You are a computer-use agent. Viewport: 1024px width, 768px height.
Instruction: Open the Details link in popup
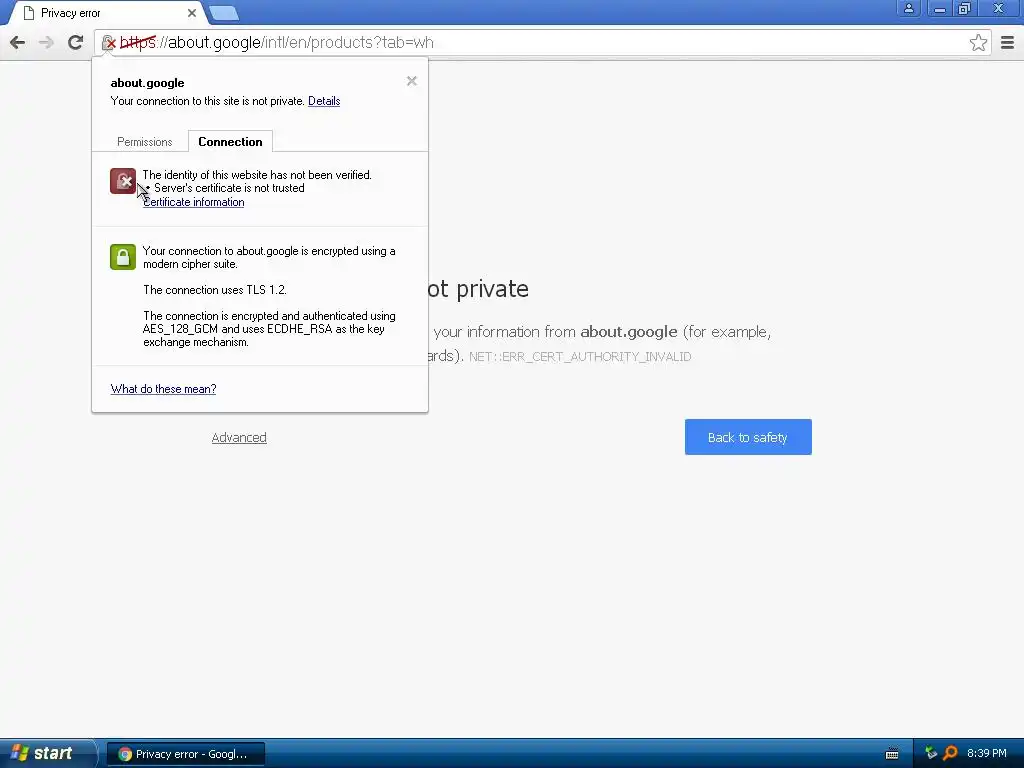click(x=324, y=101)
